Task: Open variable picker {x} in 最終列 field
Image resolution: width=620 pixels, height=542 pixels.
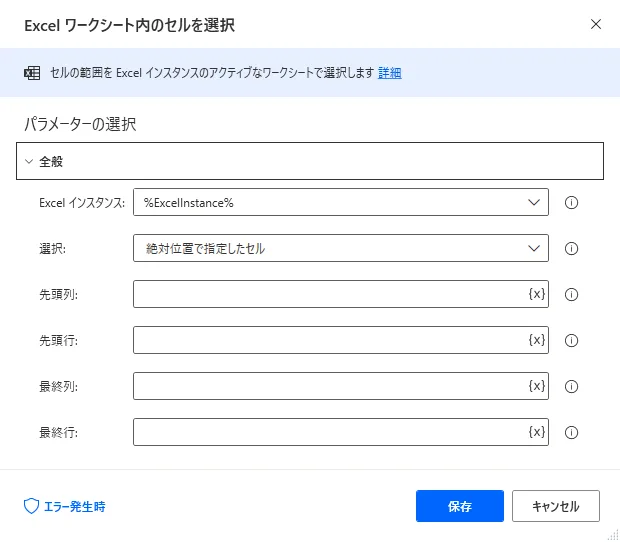Action: [536, 386]
